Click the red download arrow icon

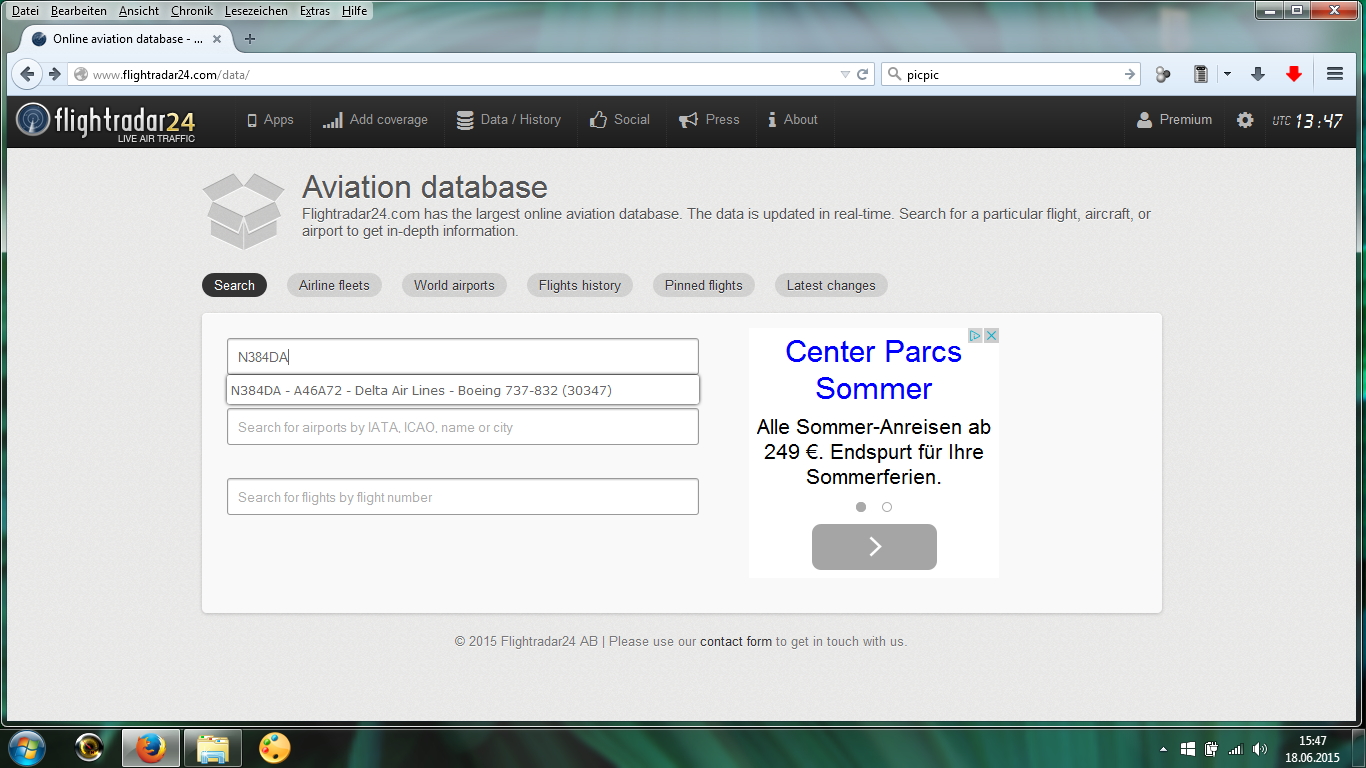(x=1294, y=74)
